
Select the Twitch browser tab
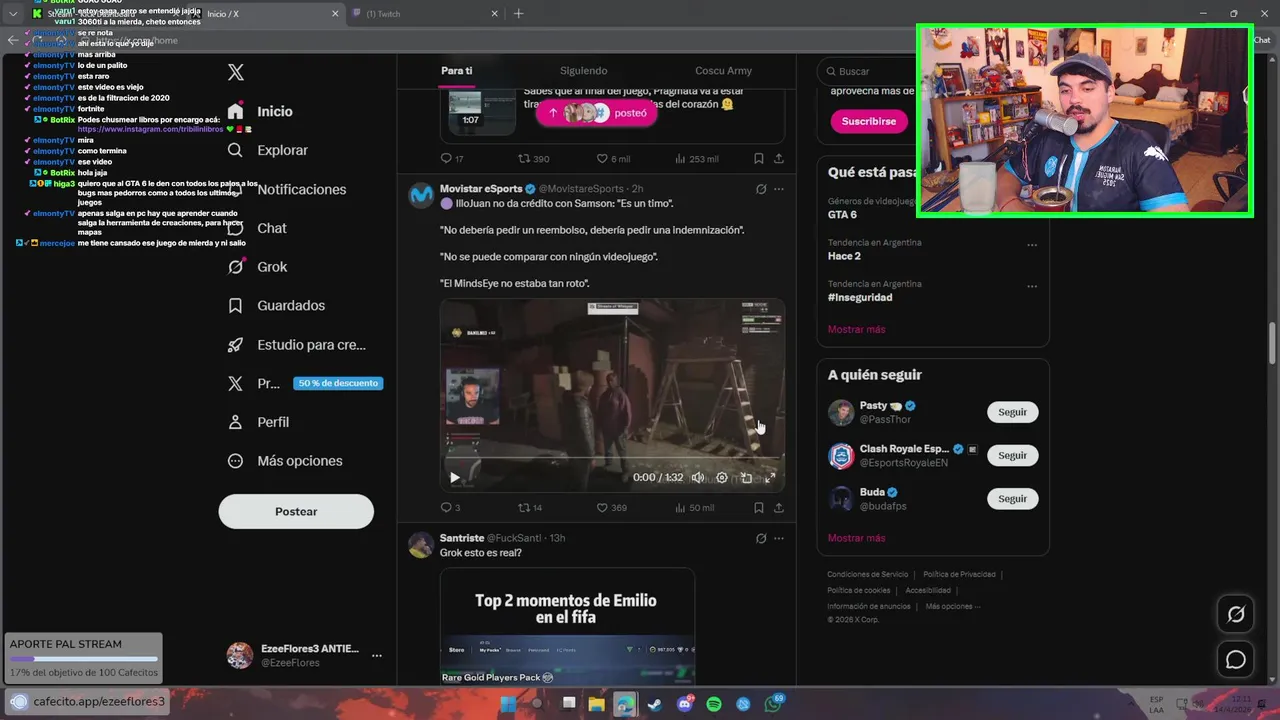[x=425, y=14]
